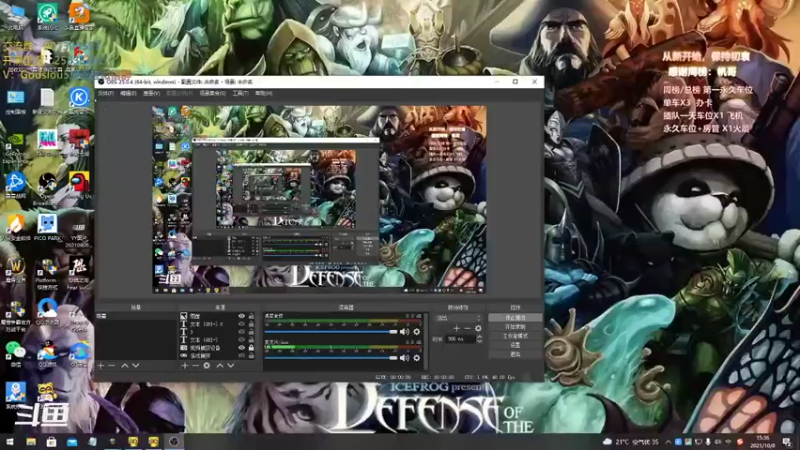Increase transition duration with up arrow
The image size is (800, 450).
[x=479, y=337]
